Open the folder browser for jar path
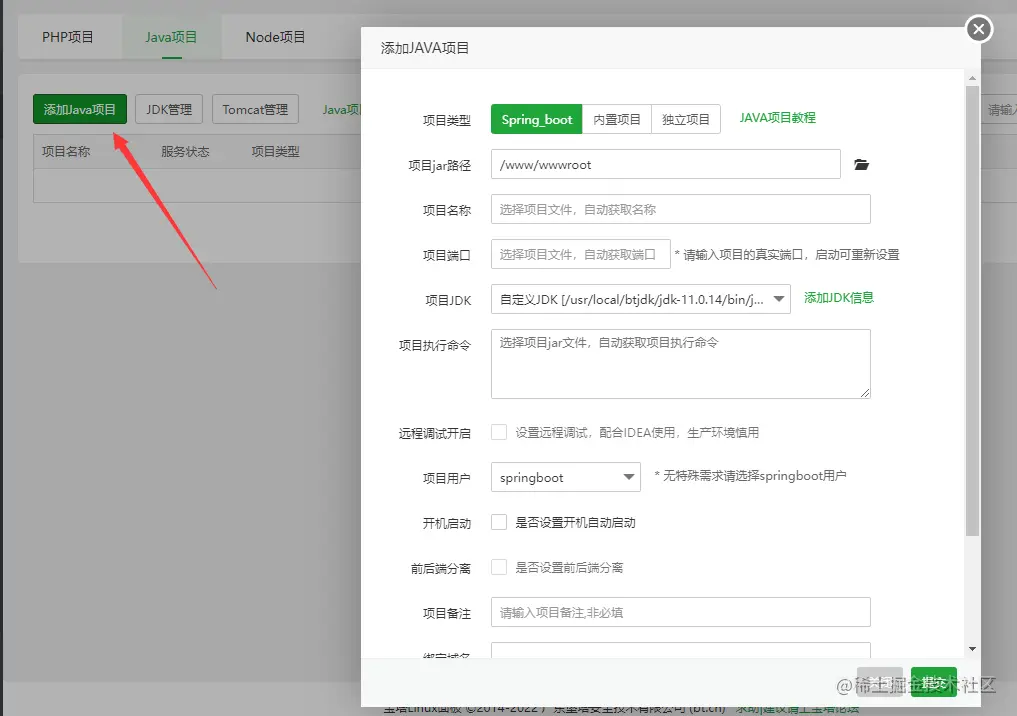 click(x=861, y=165)
